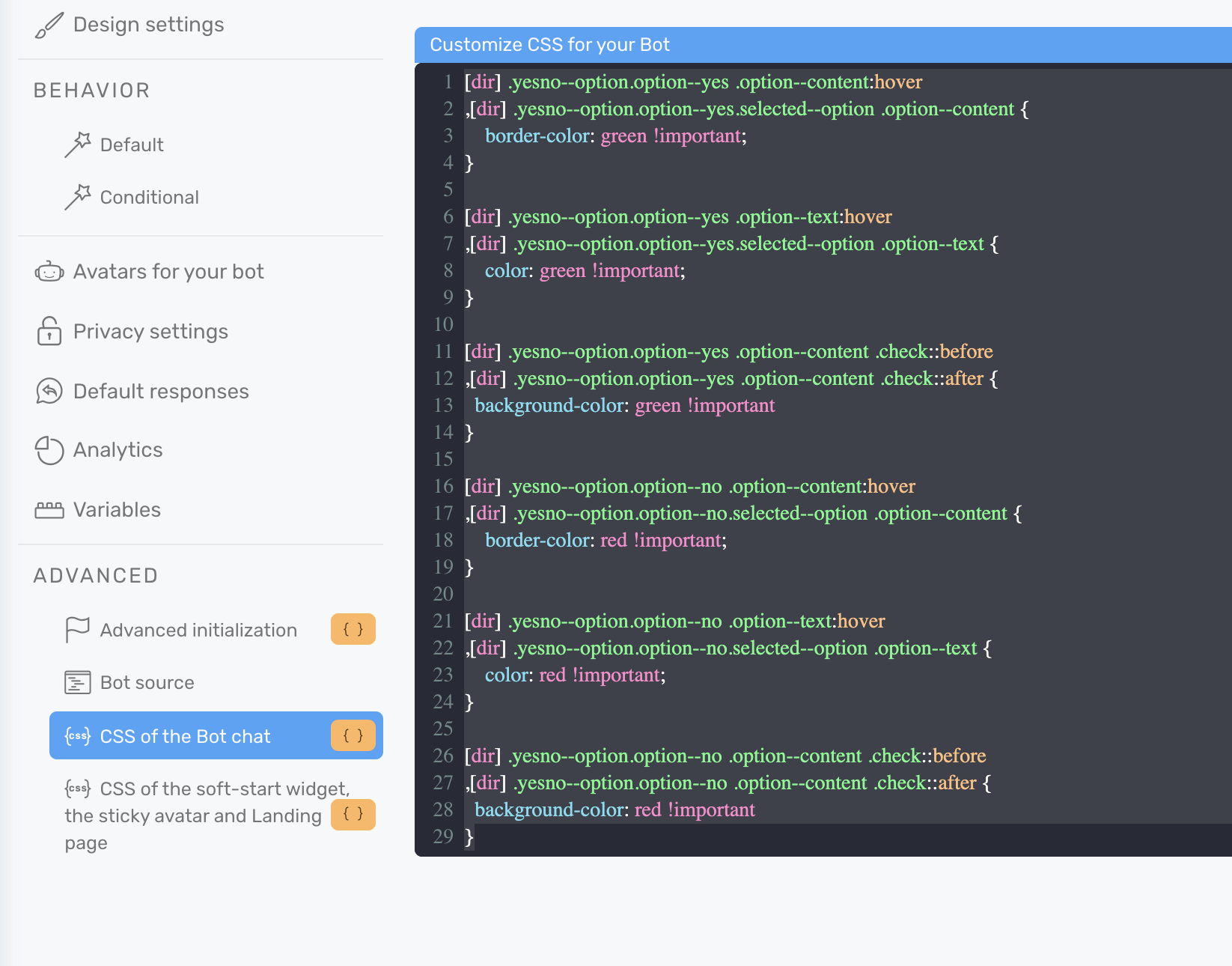This screenshot has width=1232, height=966.
Task: Select CSS of the Bot chat
Action: (216, 735)
